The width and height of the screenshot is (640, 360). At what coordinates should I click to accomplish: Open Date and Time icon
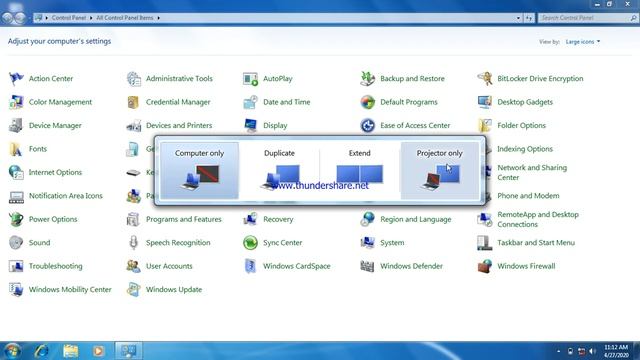[x=250, y=102]
